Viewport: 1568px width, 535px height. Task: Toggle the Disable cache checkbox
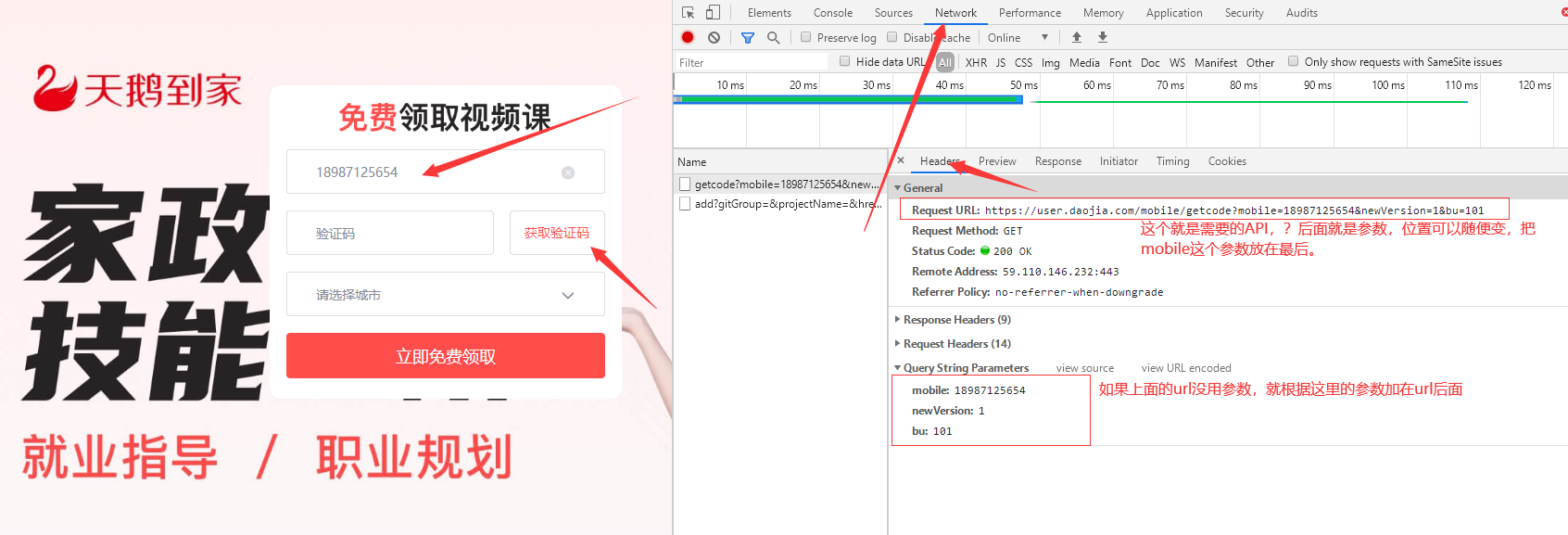pos(892,37)
